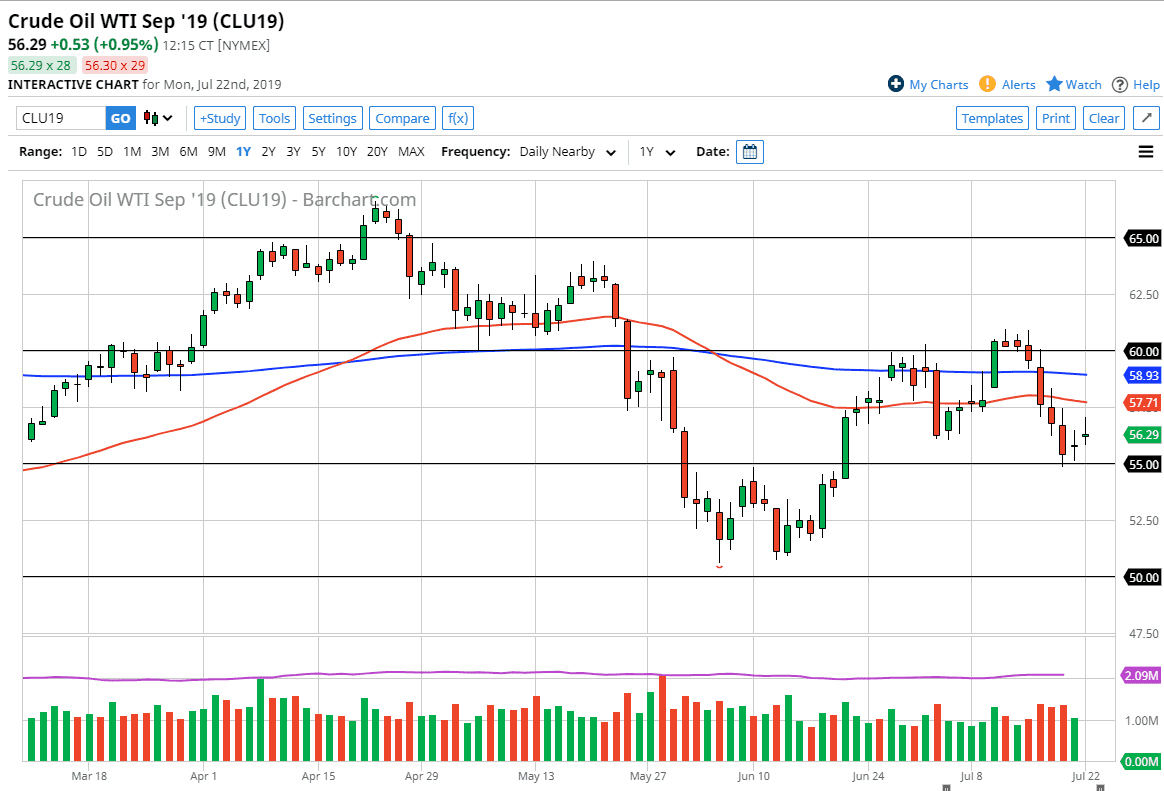Expand chart fullscreen with the arrow icon
1164x791 pixels.
1146,117
